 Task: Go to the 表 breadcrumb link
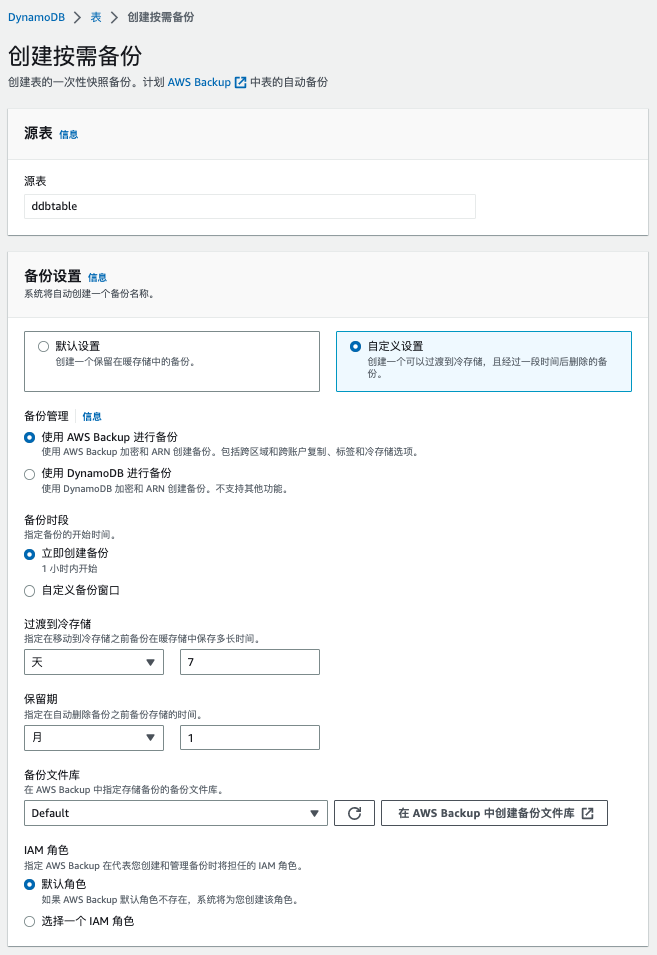tap(96, 17)
